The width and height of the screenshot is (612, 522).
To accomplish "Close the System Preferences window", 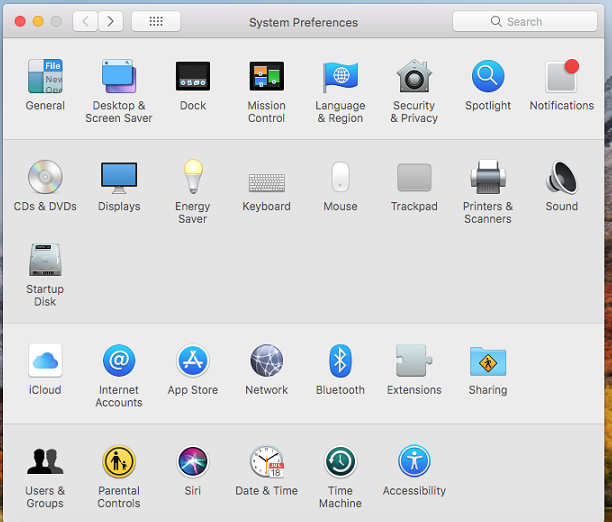I will click(x=20, y=21).
